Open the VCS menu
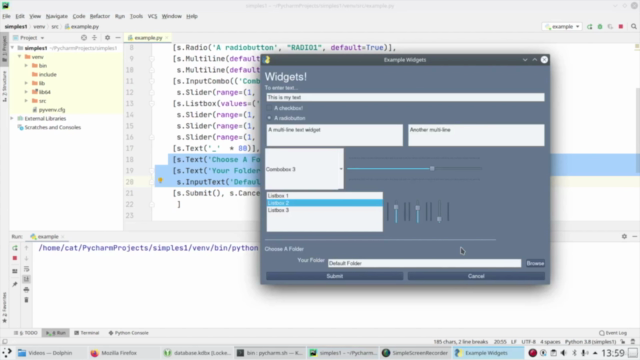The width and height of the screenshot is (640, 360). 152,16
